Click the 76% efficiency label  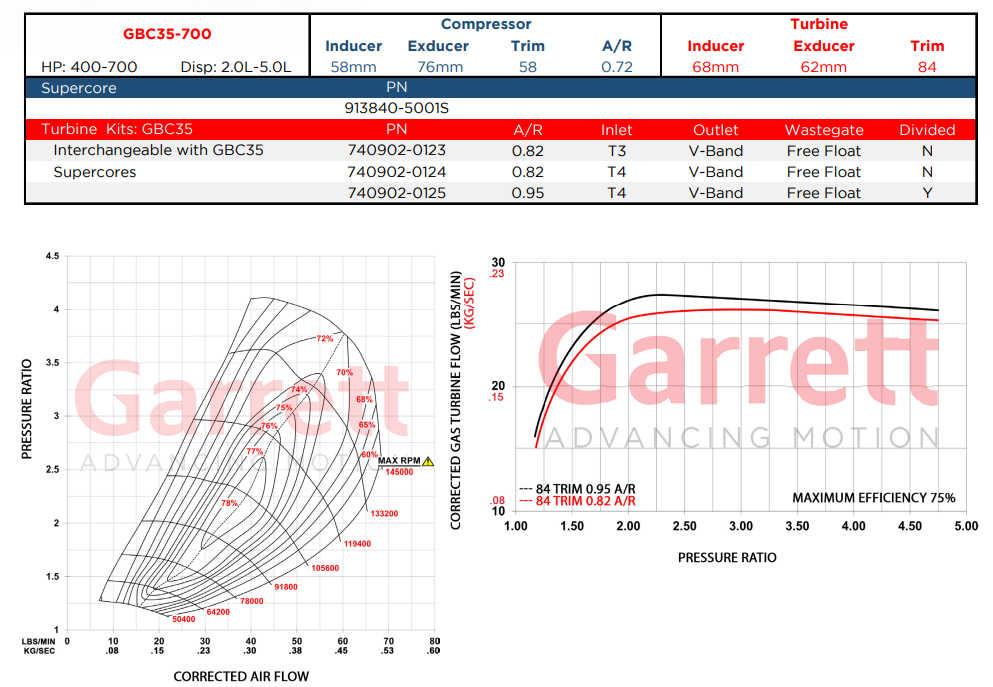pyautogui.click(x=269, y=426)
